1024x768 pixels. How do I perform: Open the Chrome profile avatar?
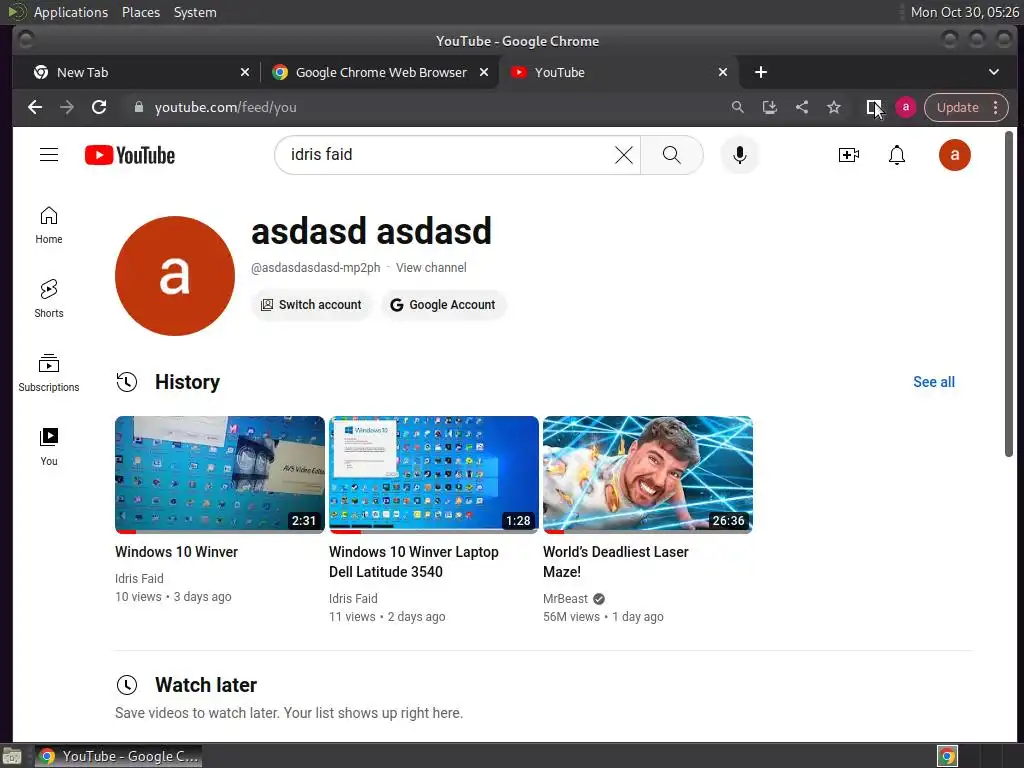[x=905, y=107]
